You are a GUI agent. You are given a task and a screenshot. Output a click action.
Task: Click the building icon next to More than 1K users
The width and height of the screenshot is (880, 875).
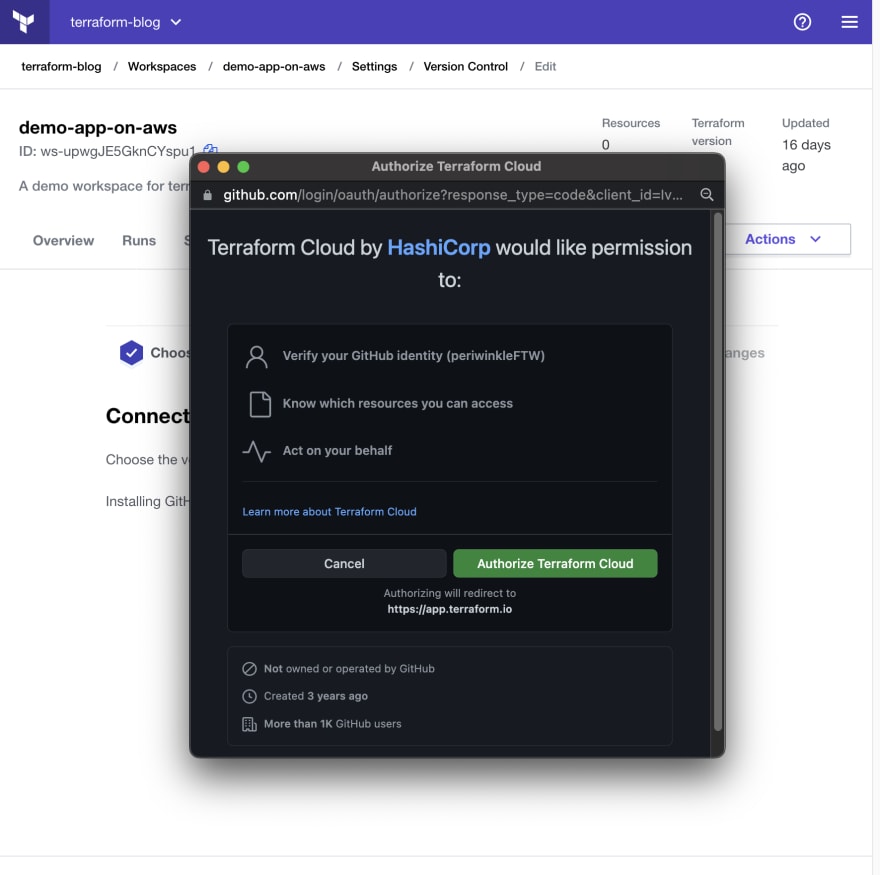249,724
